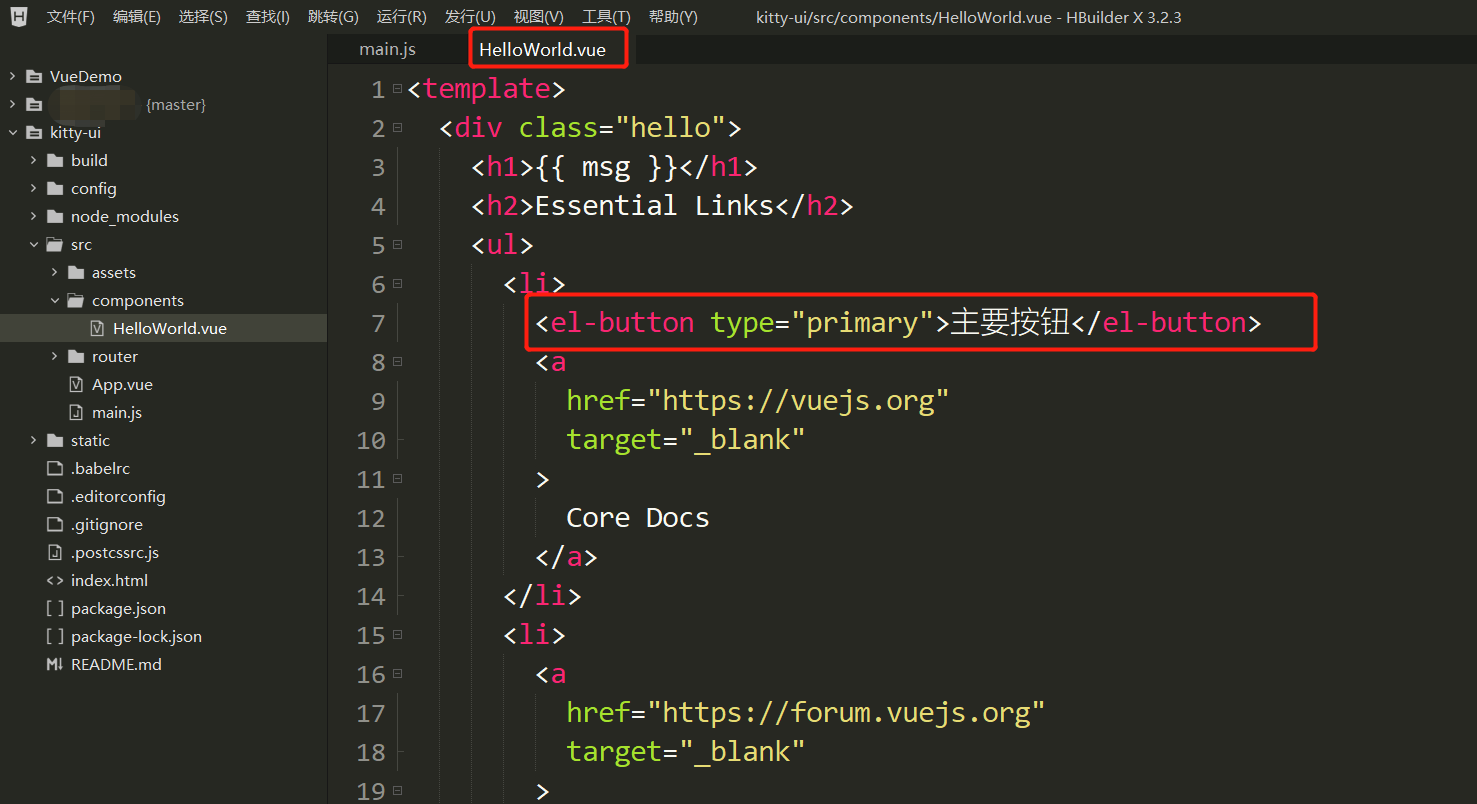
Task: Click line number 7 in the editor gutter
Action: (x=378, y=322)
